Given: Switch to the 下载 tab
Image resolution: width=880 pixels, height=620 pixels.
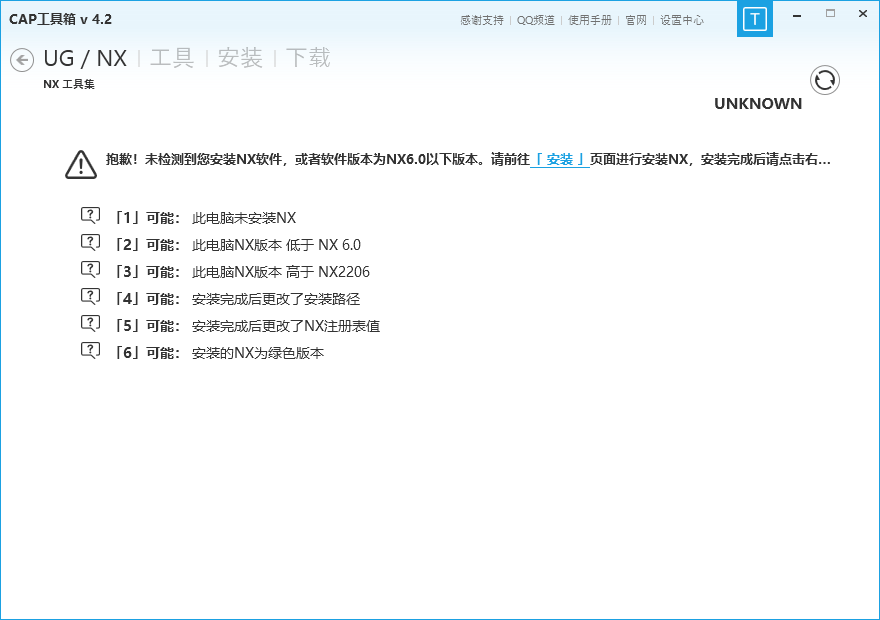Looking at the screenshot, I should tap(308, 58).
